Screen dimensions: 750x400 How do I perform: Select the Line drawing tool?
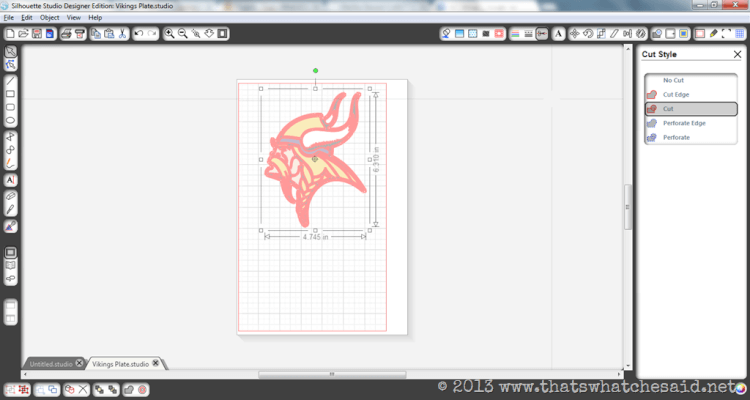[x=11, y=80]
